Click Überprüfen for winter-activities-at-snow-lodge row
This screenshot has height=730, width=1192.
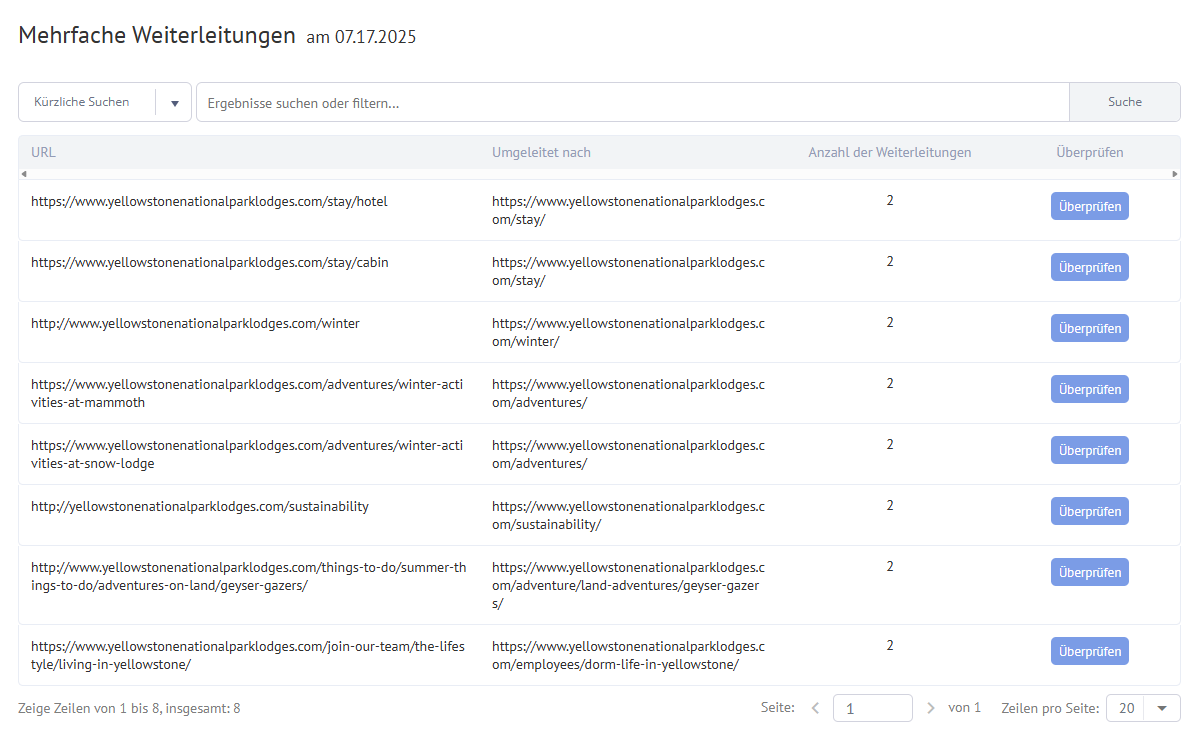[x=1089, y=450]
